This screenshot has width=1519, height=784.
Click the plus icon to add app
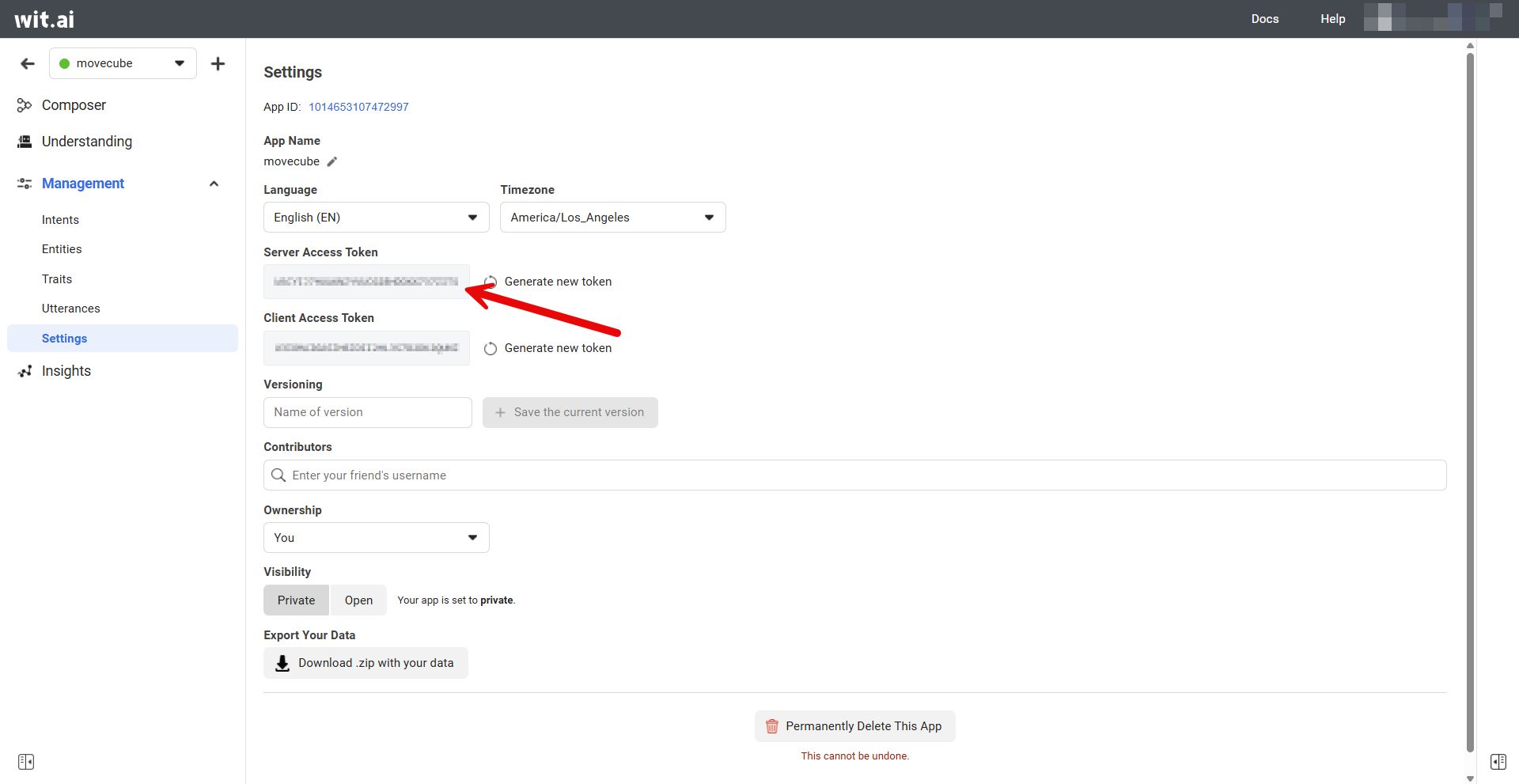[x=218, y=63]
